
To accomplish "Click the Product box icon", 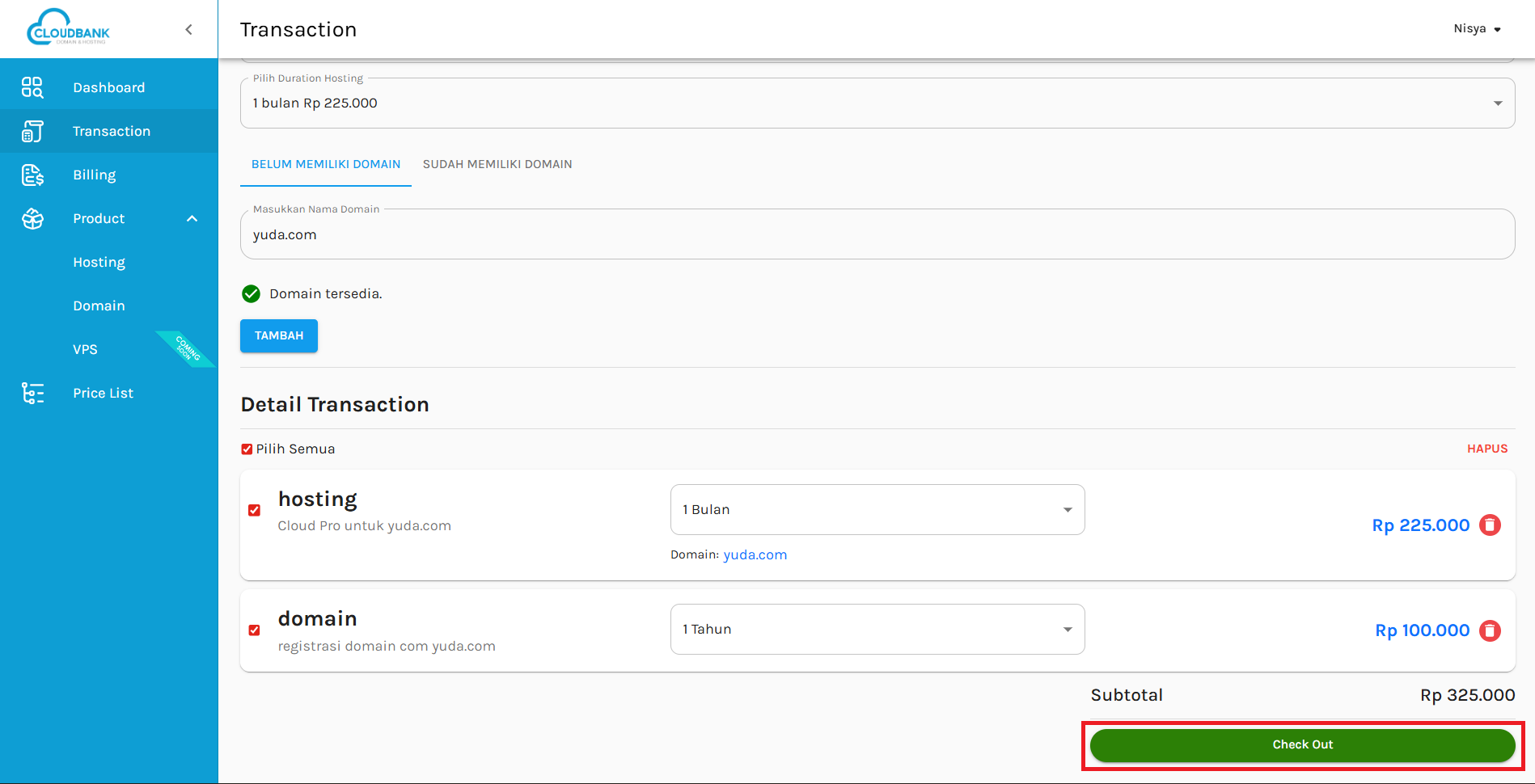I will click(x=32, y=218).
